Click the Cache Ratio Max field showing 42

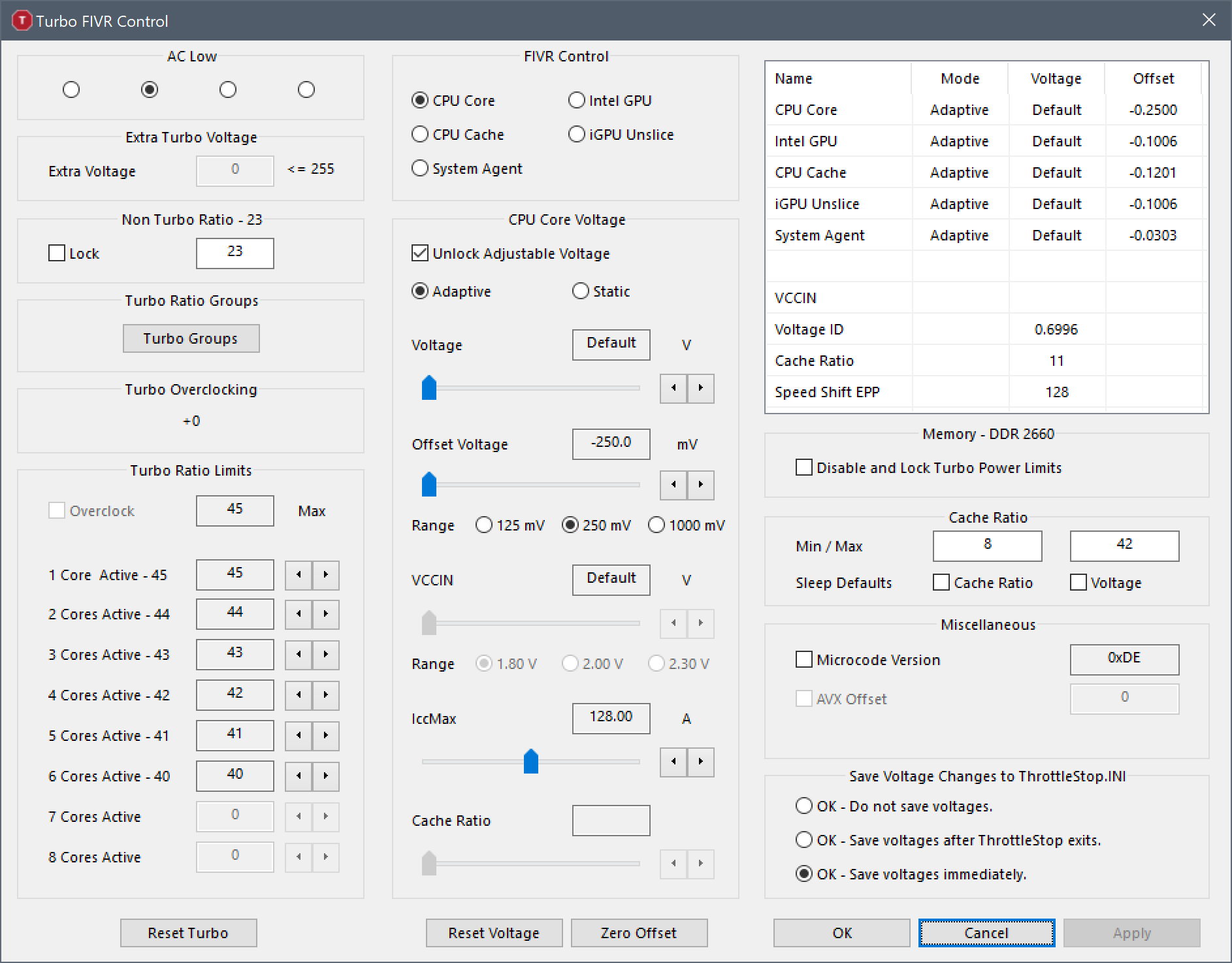(x=1124, y=546)
